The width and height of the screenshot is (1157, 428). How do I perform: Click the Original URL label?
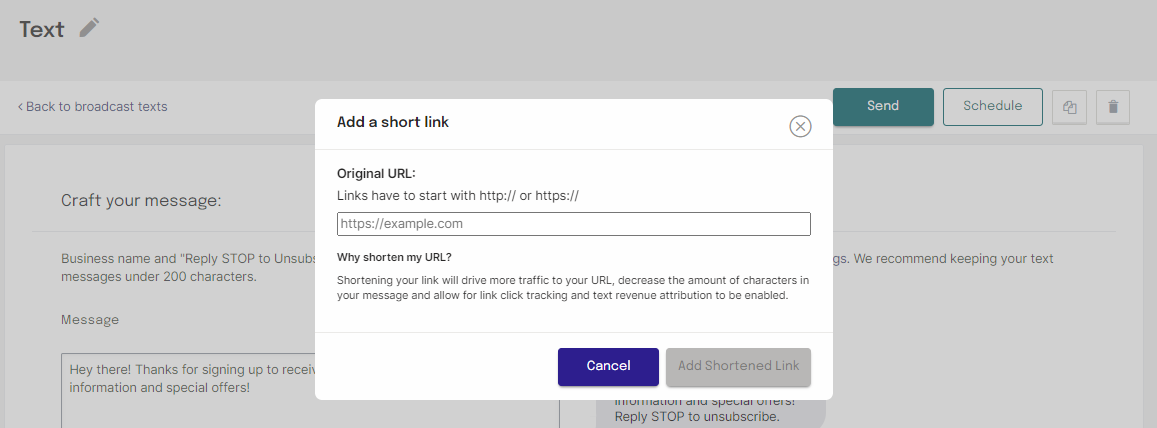[x=376, y=173]
